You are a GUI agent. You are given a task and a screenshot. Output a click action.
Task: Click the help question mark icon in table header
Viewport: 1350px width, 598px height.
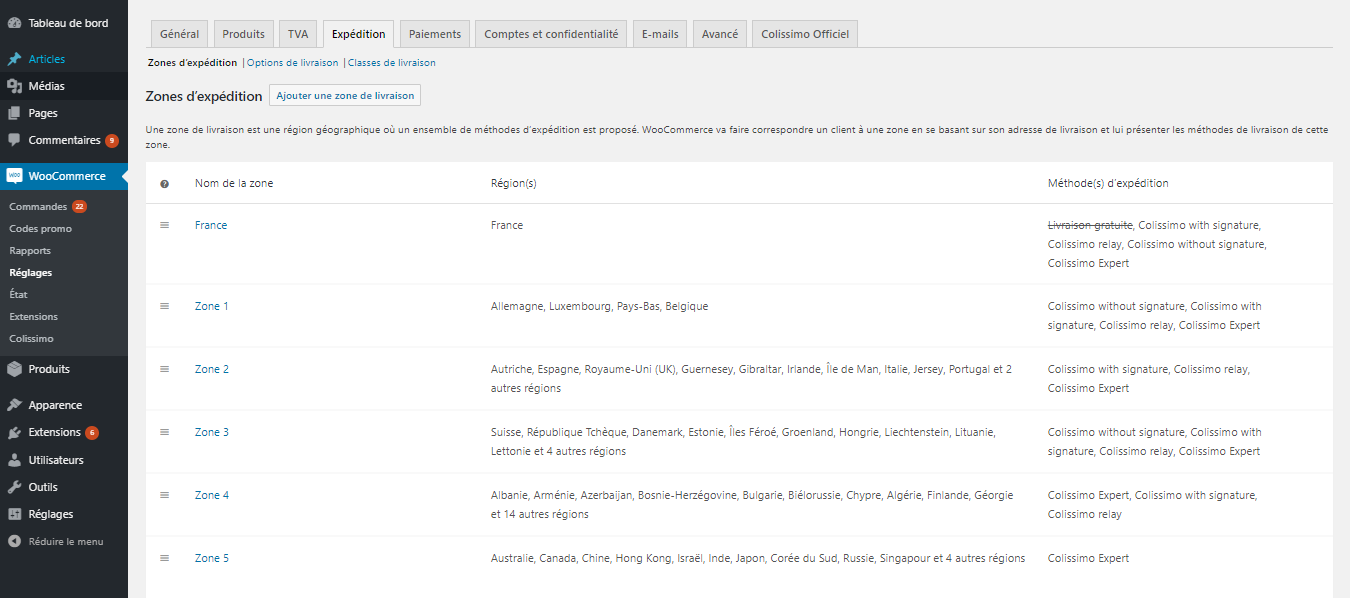pos(165,184)
